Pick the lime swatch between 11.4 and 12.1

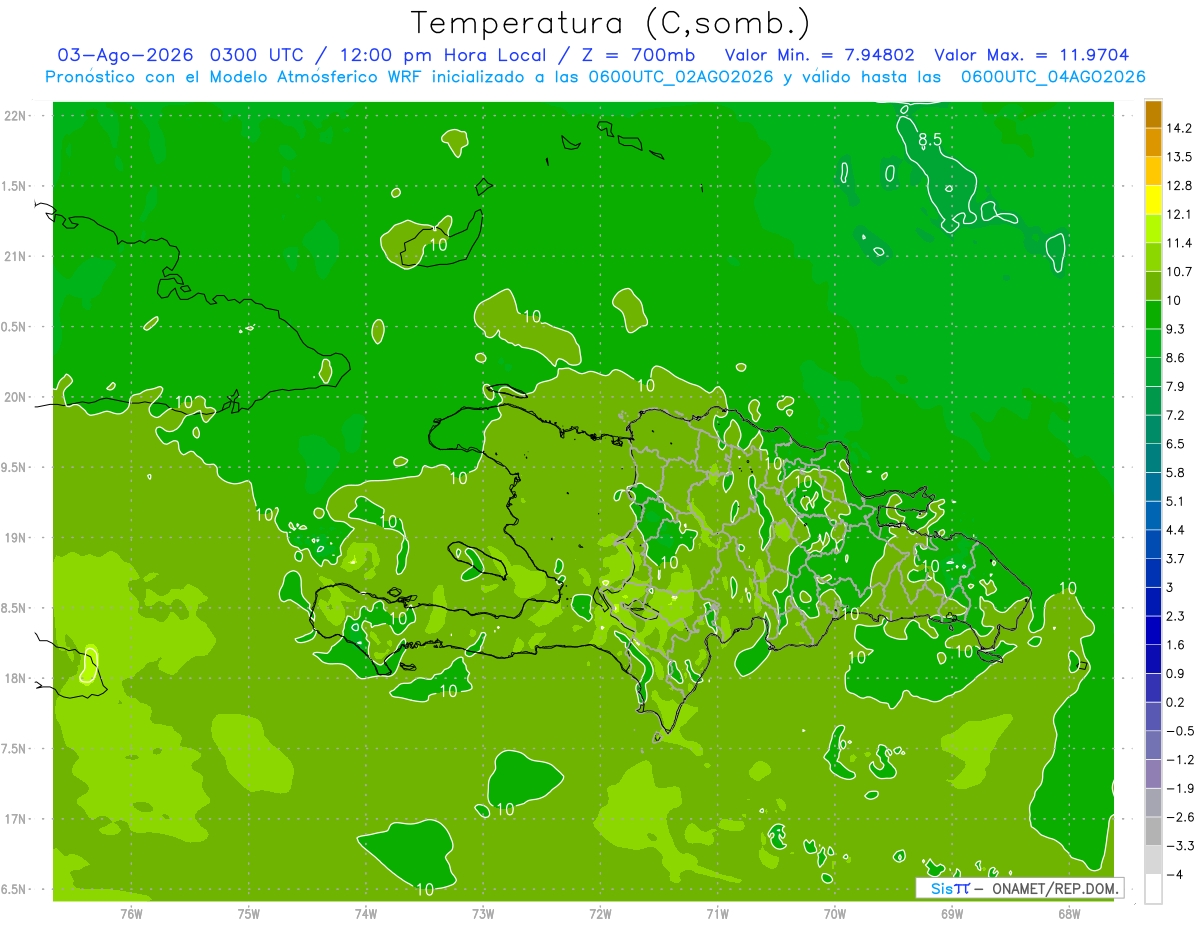click(1153, 229)
